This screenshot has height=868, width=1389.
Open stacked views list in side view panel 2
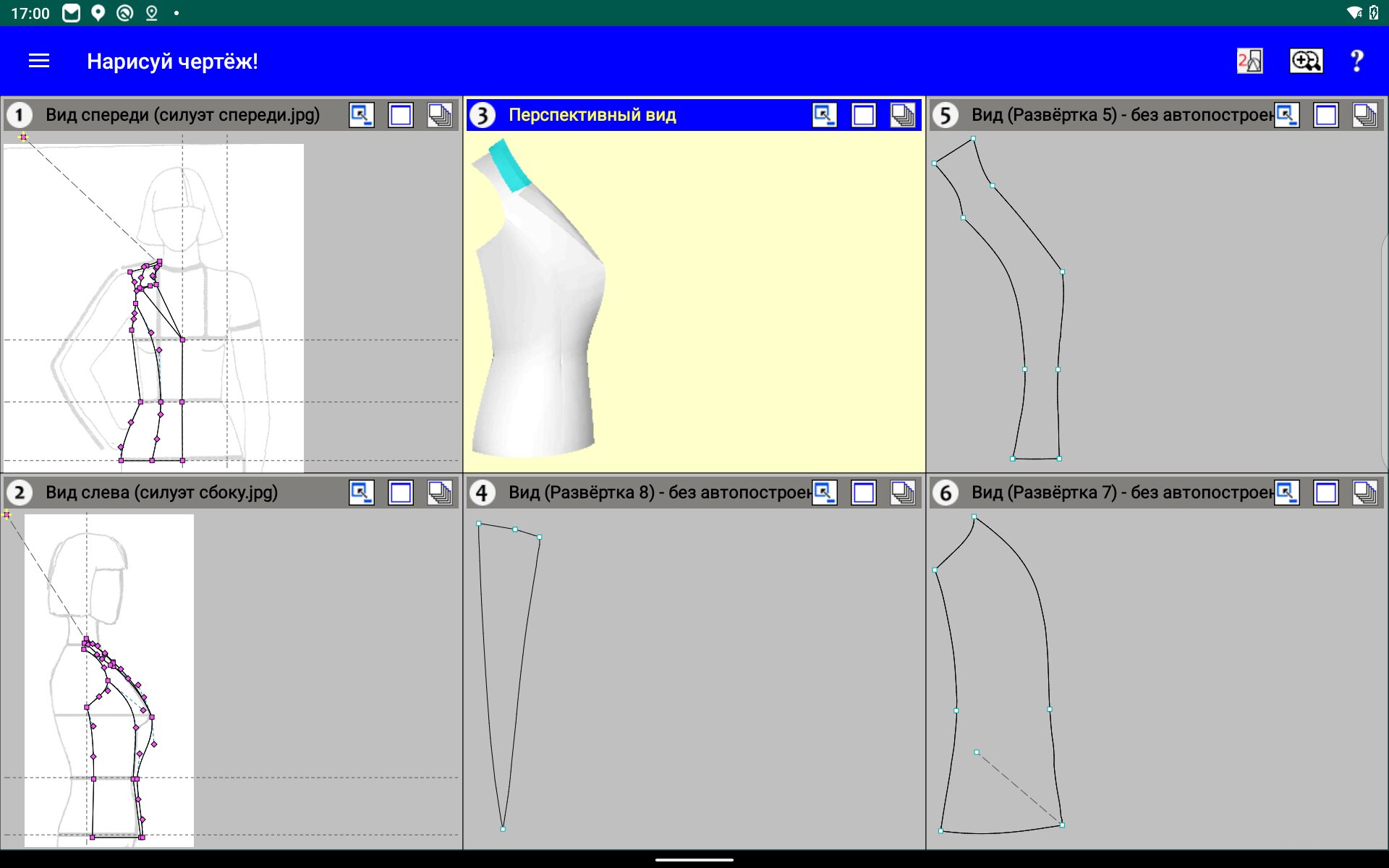click(439, 493)
